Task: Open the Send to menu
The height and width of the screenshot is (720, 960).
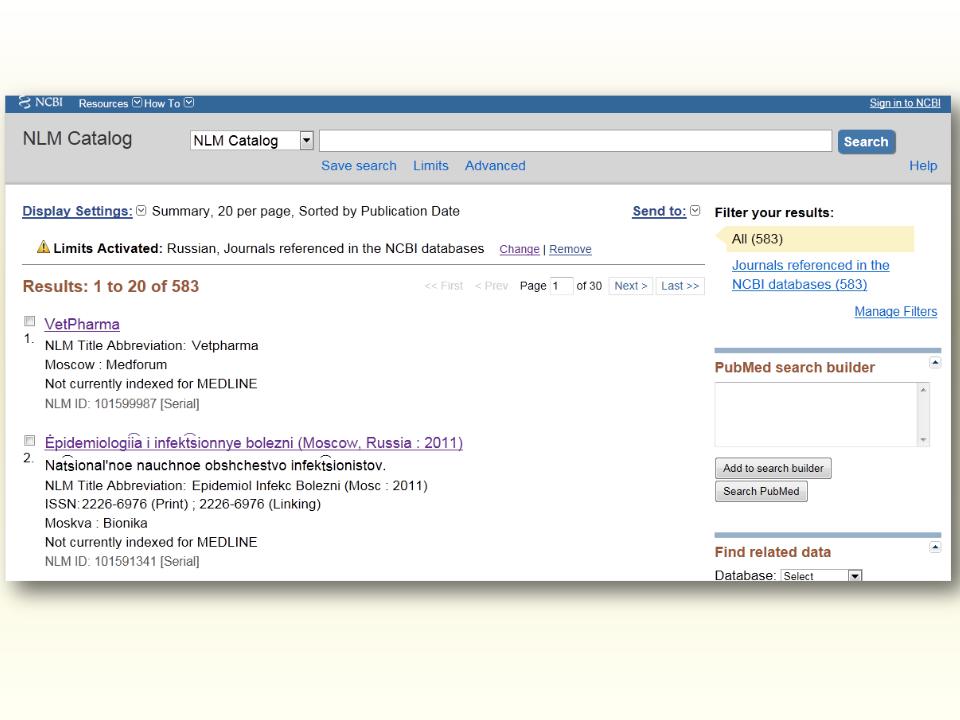Action: pyautogui.click(x=659, y=211)
